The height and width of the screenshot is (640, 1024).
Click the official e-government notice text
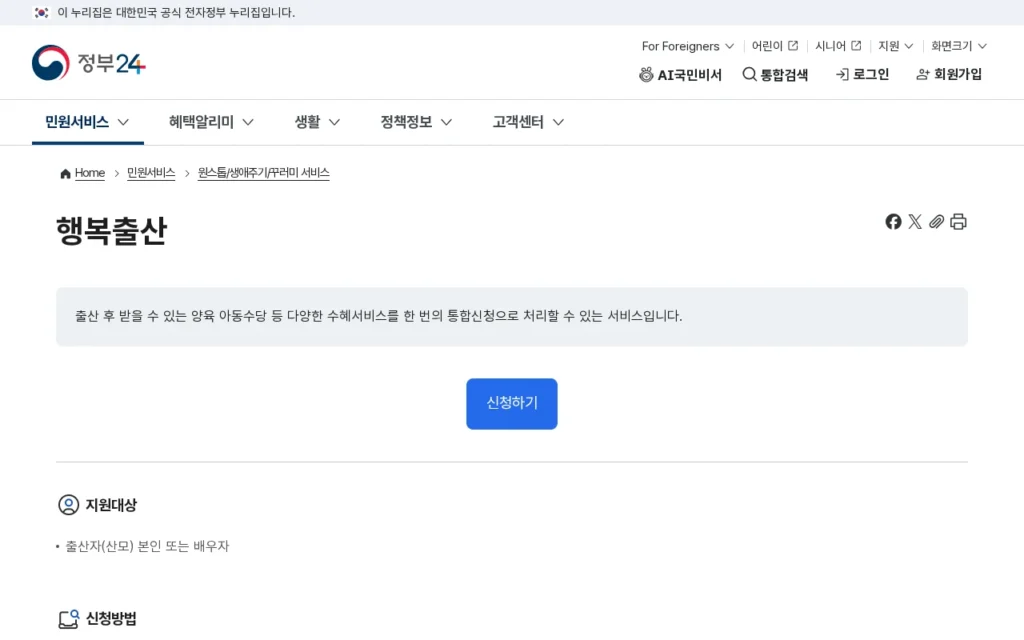coord(176,12)
